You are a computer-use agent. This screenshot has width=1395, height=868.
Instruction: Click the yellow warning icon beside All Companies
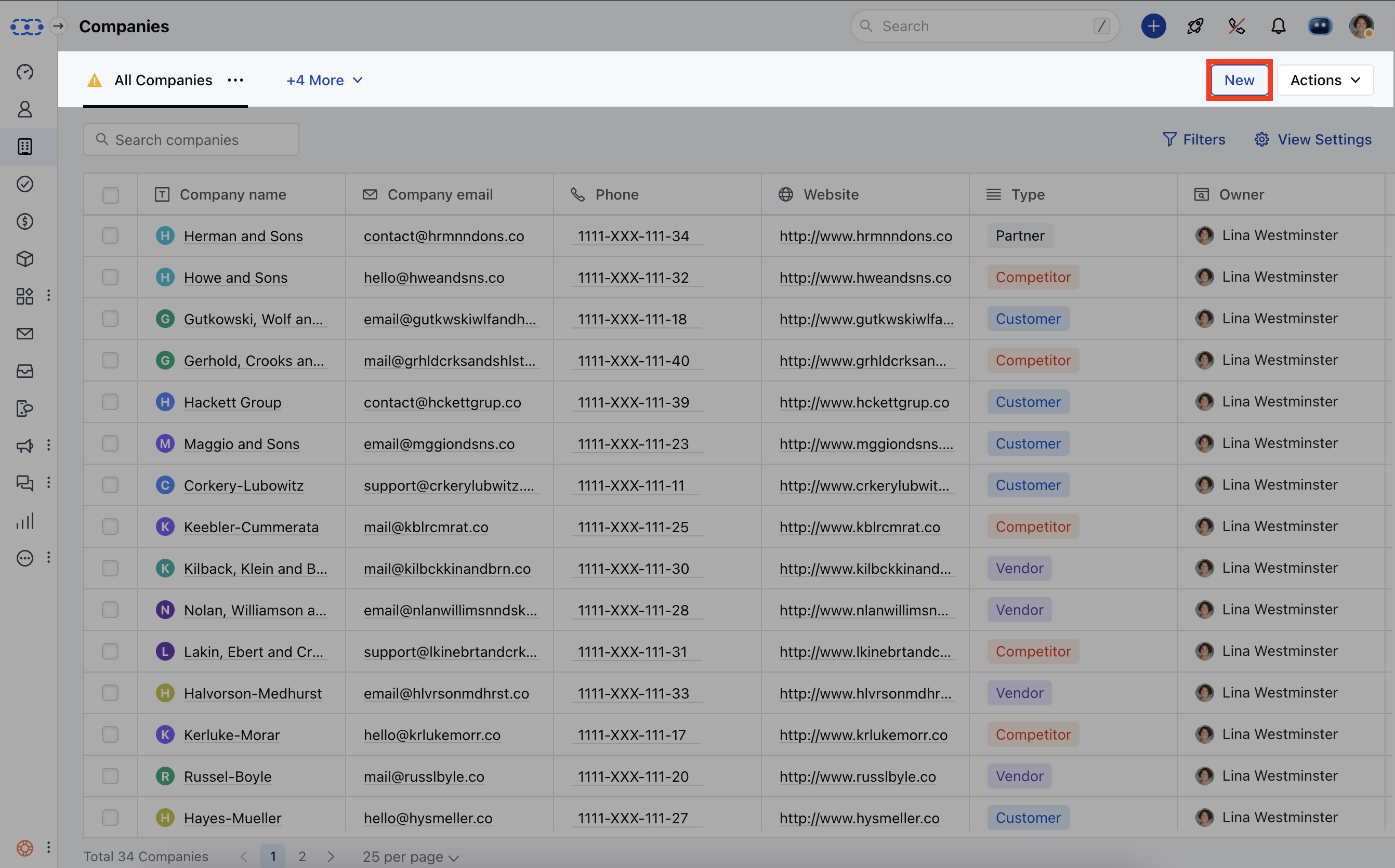(94, 81)
